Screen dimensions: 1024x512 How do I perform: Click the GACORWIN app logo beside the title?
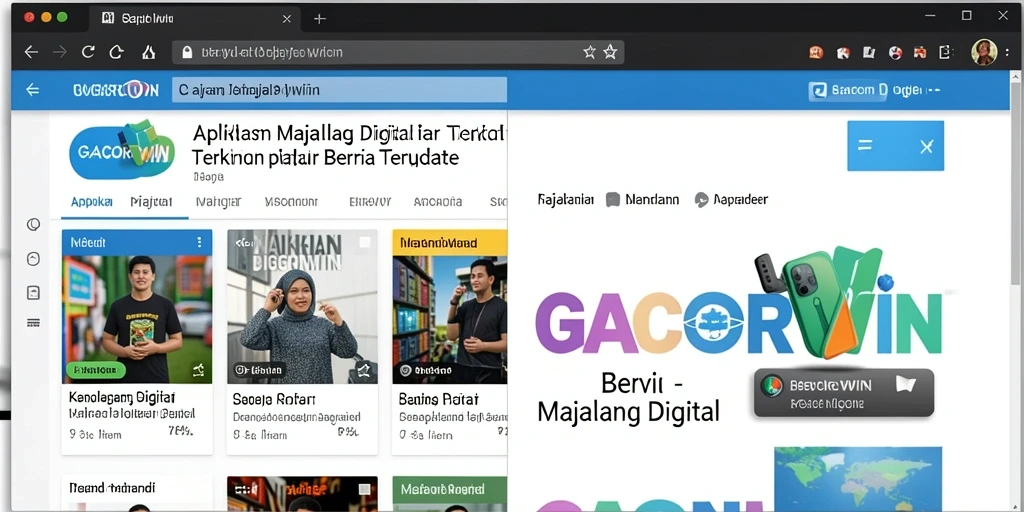pyautogui.click(x=121, y=150)
